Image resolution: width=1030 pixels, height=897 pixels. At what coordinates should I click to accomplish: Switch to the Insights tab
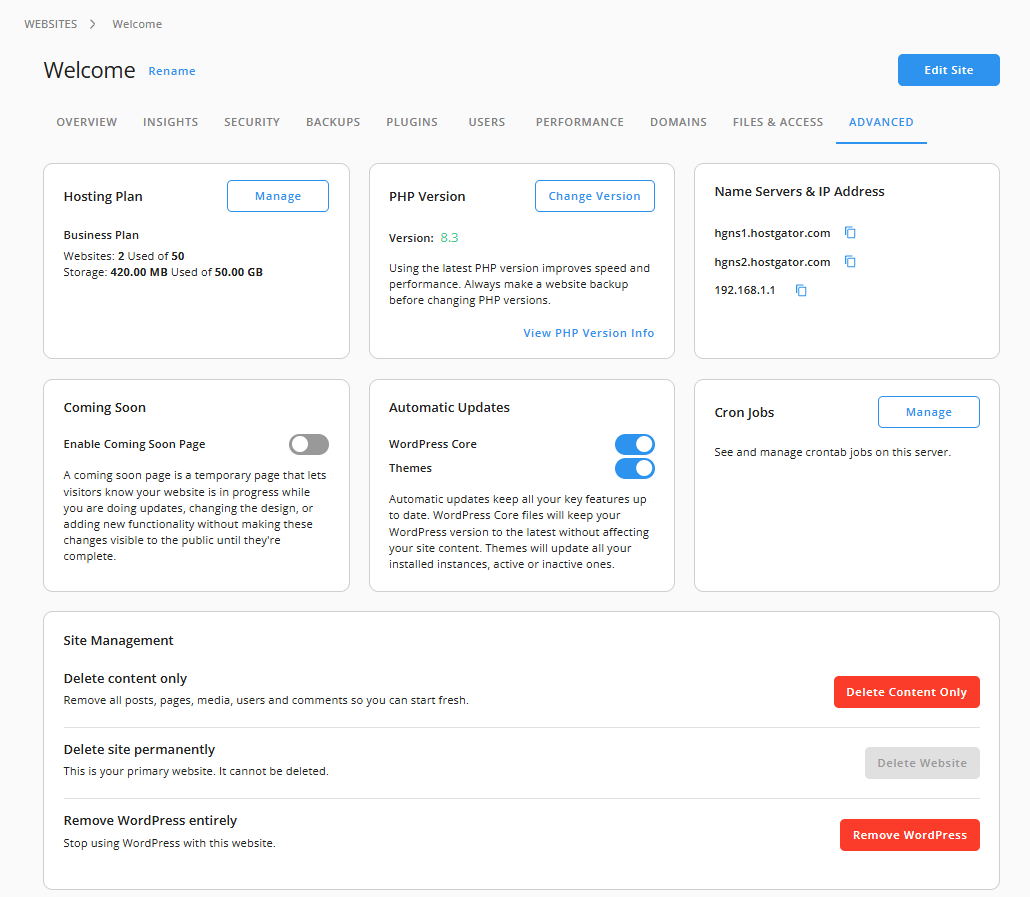[170, 122]
